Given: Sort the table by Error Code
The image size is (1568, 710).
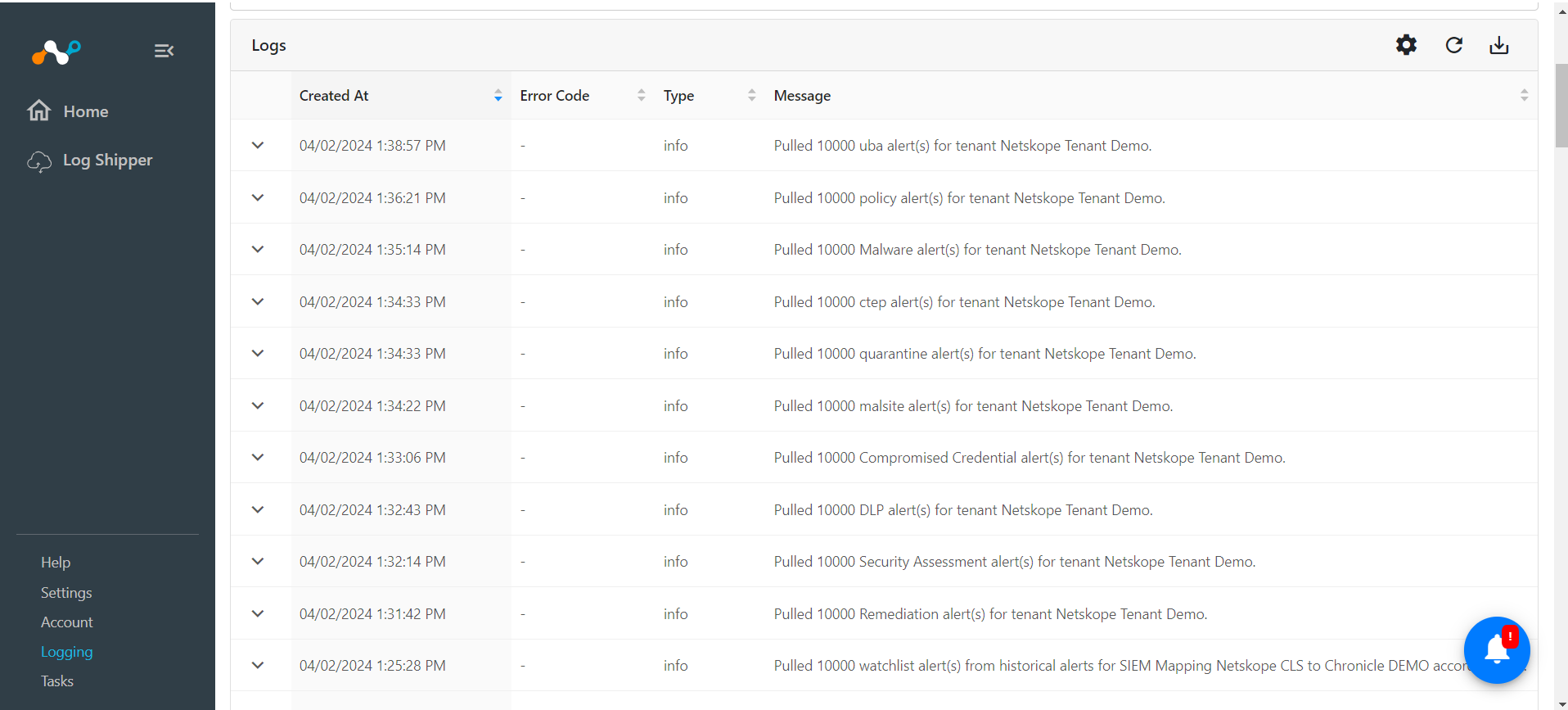Looking at the screenshot, I should coord(642,96).
